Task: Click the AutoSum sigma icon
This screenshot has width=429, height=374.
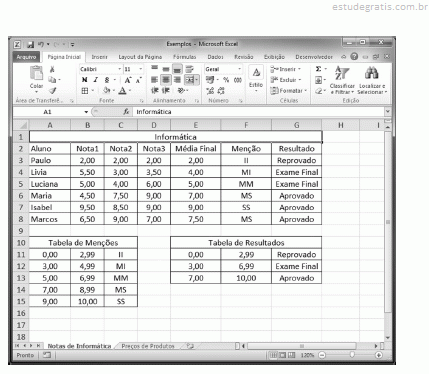Action: [x=319, y=69]
